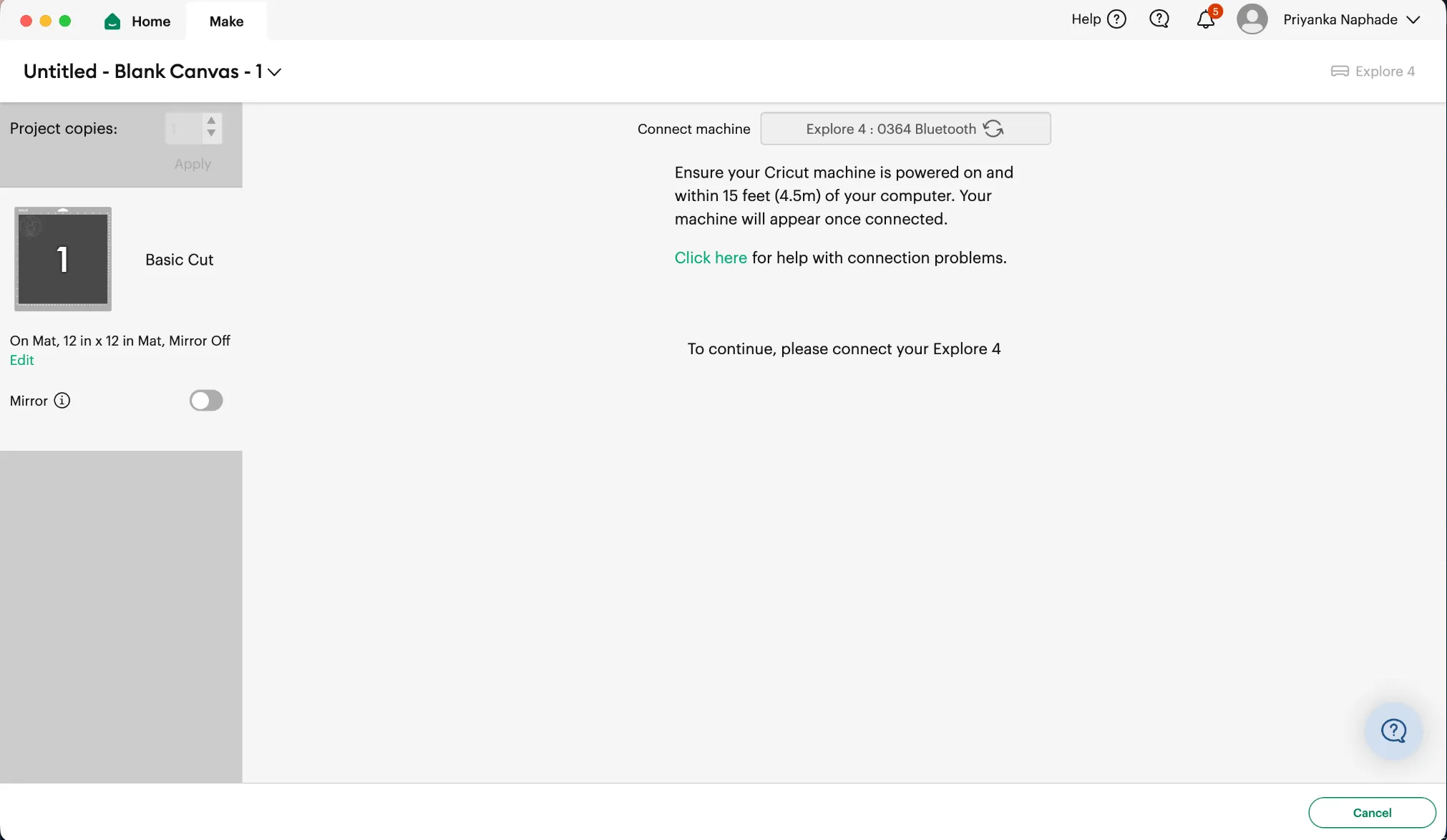The image size is (1447, 840).
Task: Click the Connect machine label
Action: [693, 129]
